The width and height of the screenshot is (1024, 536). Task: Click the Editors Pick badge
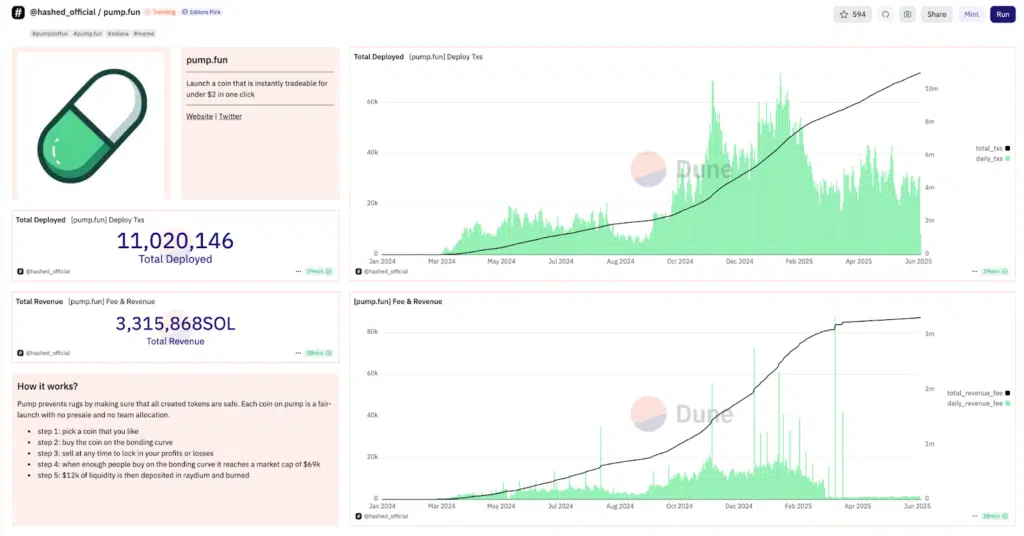click(201, 12)
